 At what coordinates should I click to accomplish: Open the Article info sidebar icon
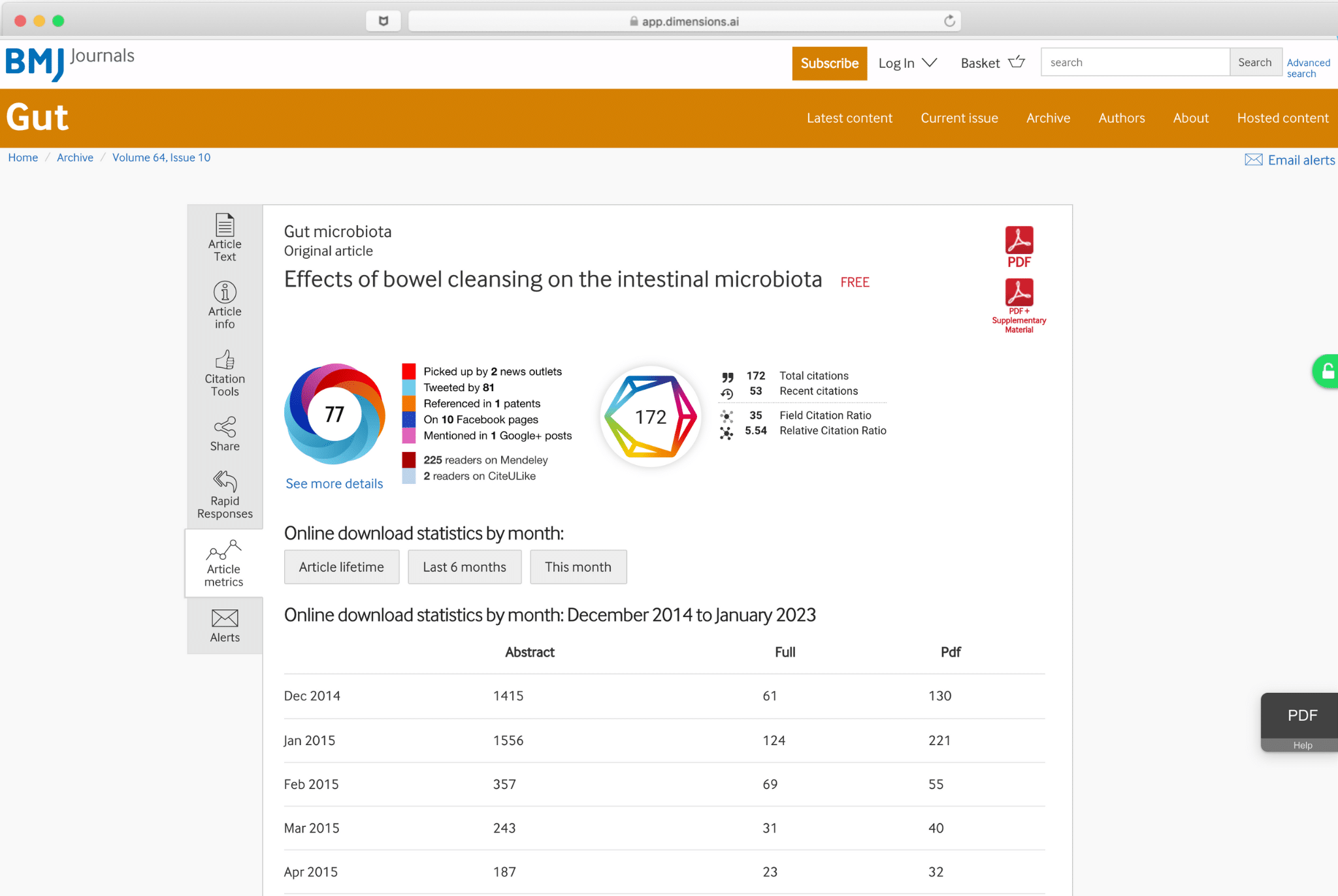point(225,293)
